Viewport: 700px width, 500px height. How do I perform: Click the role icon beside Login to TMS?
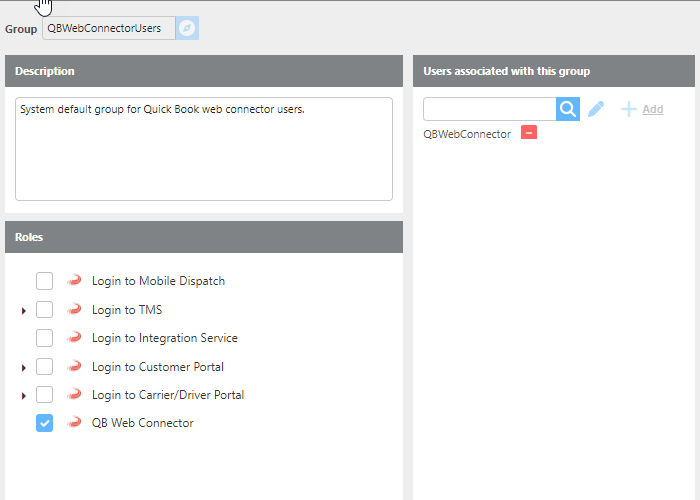[74, 310]
